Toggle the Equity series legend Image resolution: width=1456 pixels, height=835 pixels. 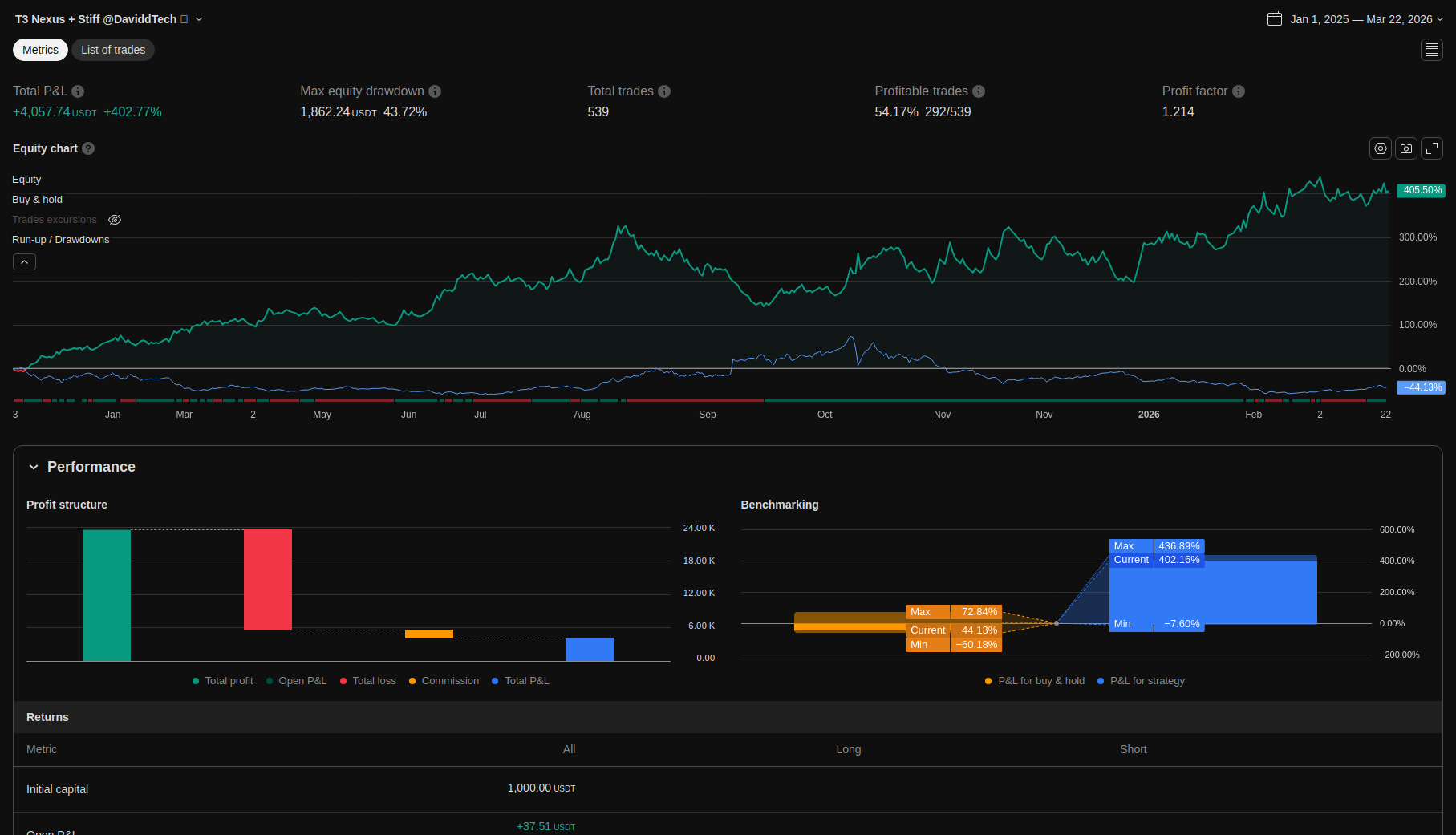click(26, 180)
